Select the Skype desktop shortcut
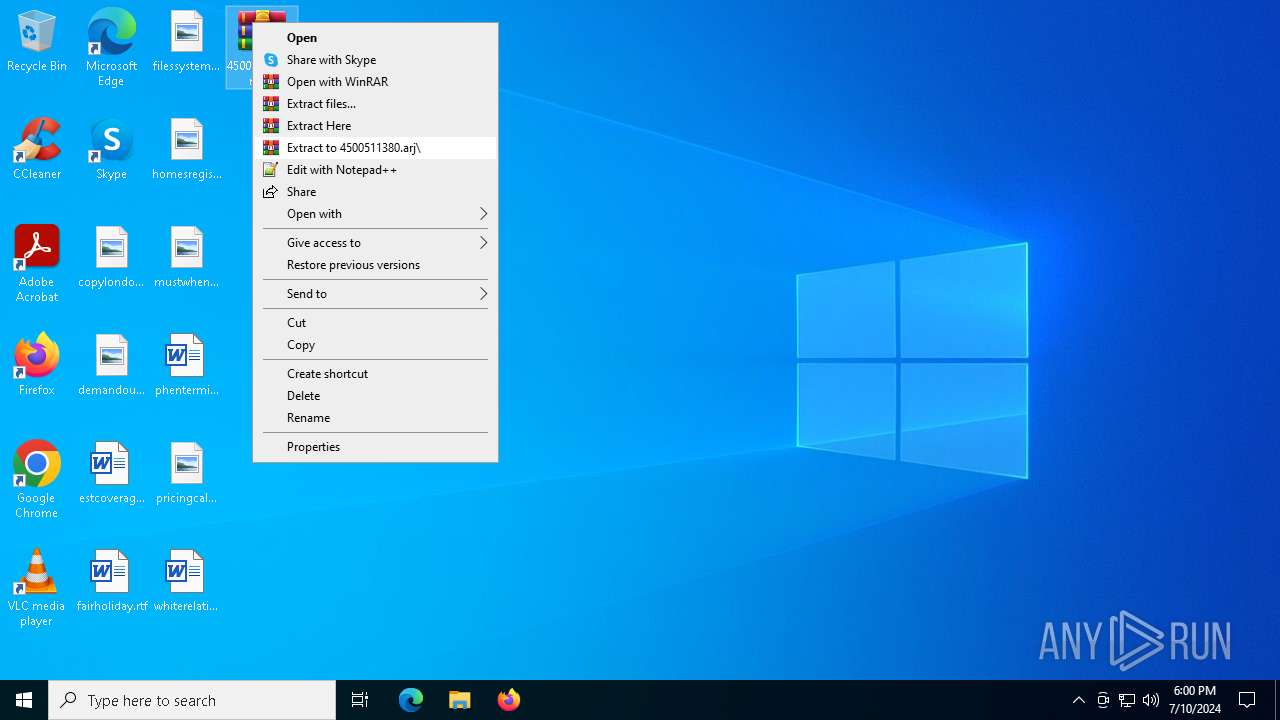 111,150
